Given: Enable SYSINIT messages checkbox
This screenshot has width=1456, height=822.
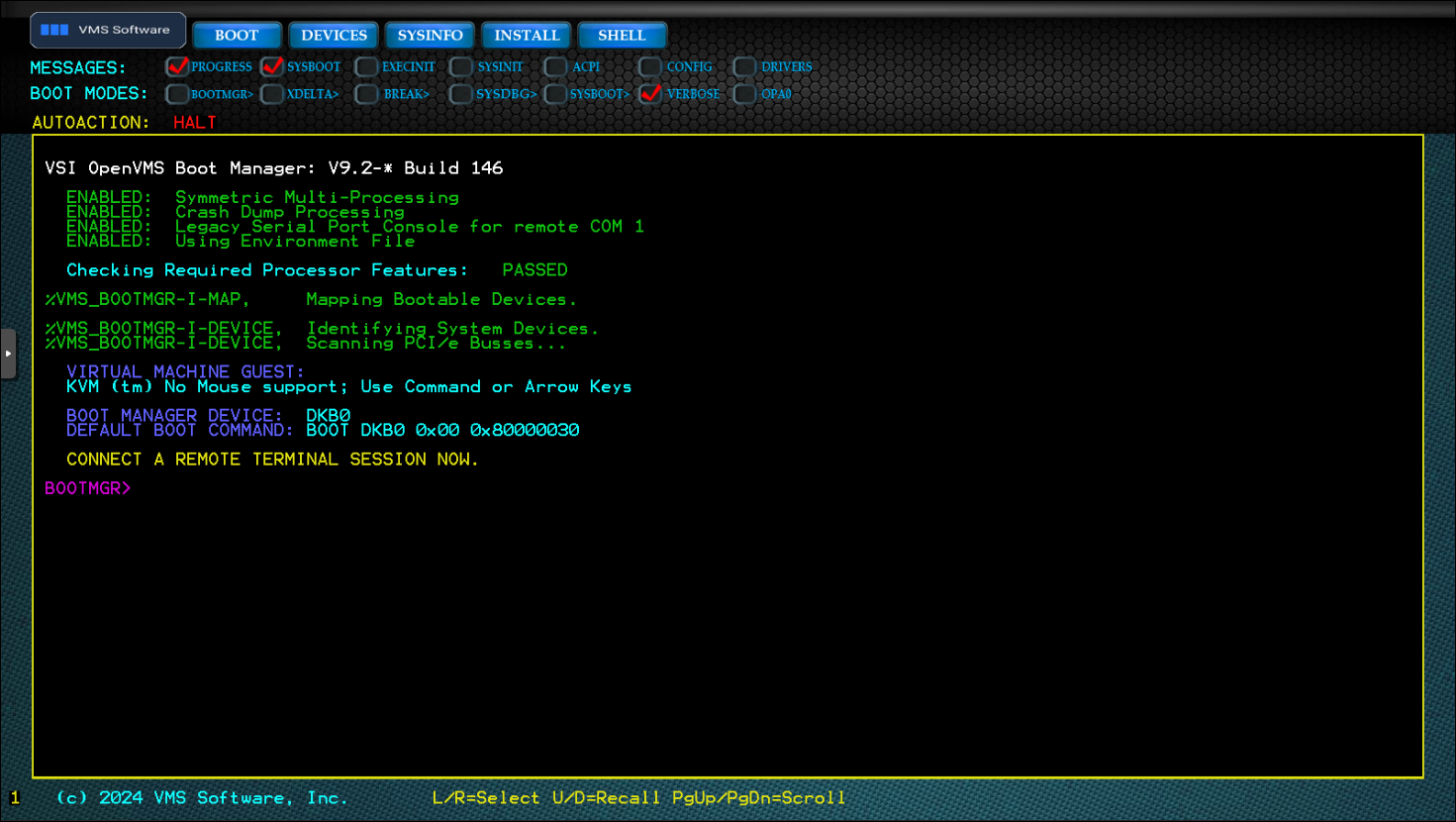Looking at the screenshot, I should point(461,67).
